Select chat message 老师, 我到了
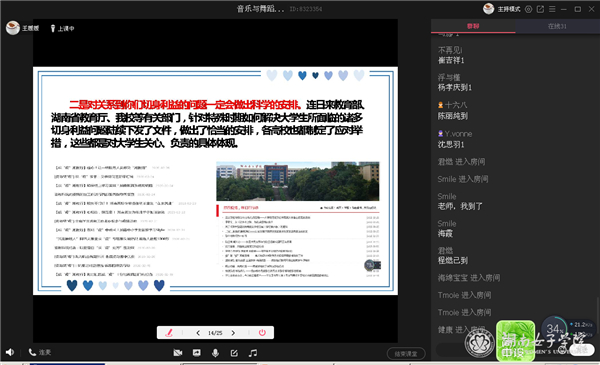The width and height of the screenshot is (600, 365). tap(460, 206)
